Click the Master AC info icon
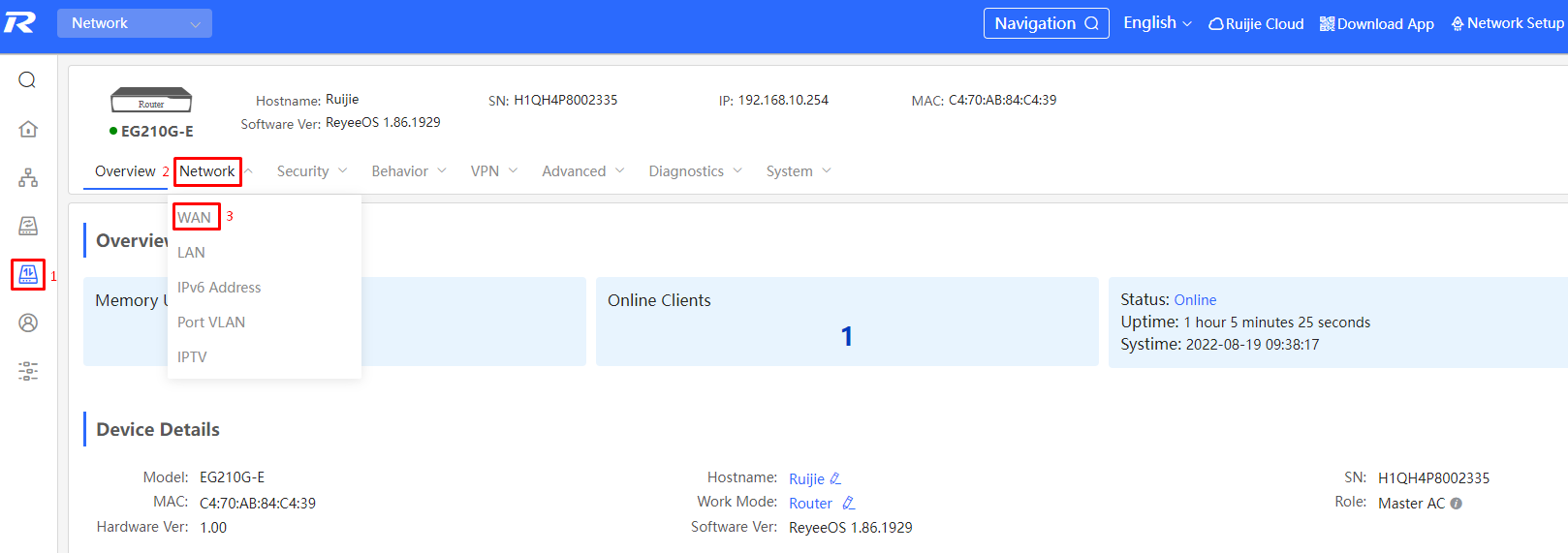The image size is (1568, 553). pos(1456,504)
